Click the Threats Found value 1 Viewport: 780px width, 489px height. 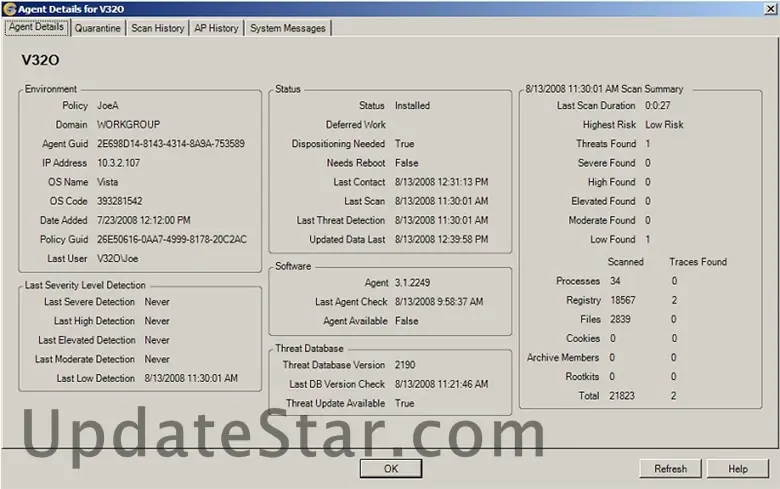pos(648,144)
